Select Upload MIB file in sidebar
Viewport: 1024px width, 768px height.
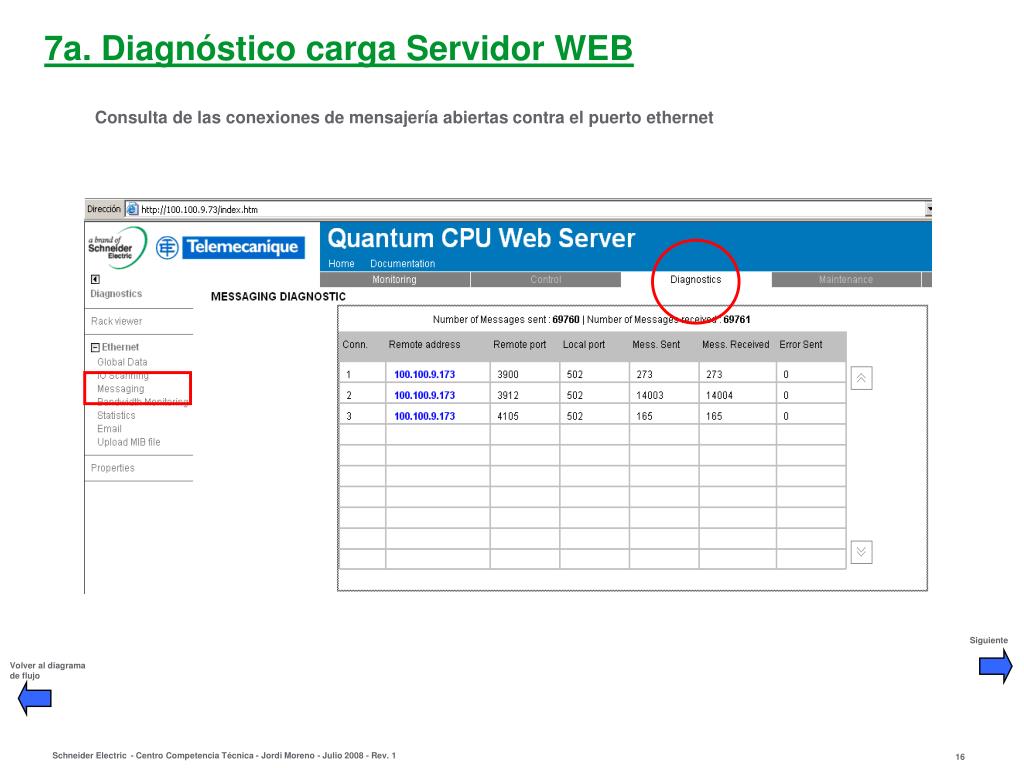pyautogui.click(x=129, y=442)
